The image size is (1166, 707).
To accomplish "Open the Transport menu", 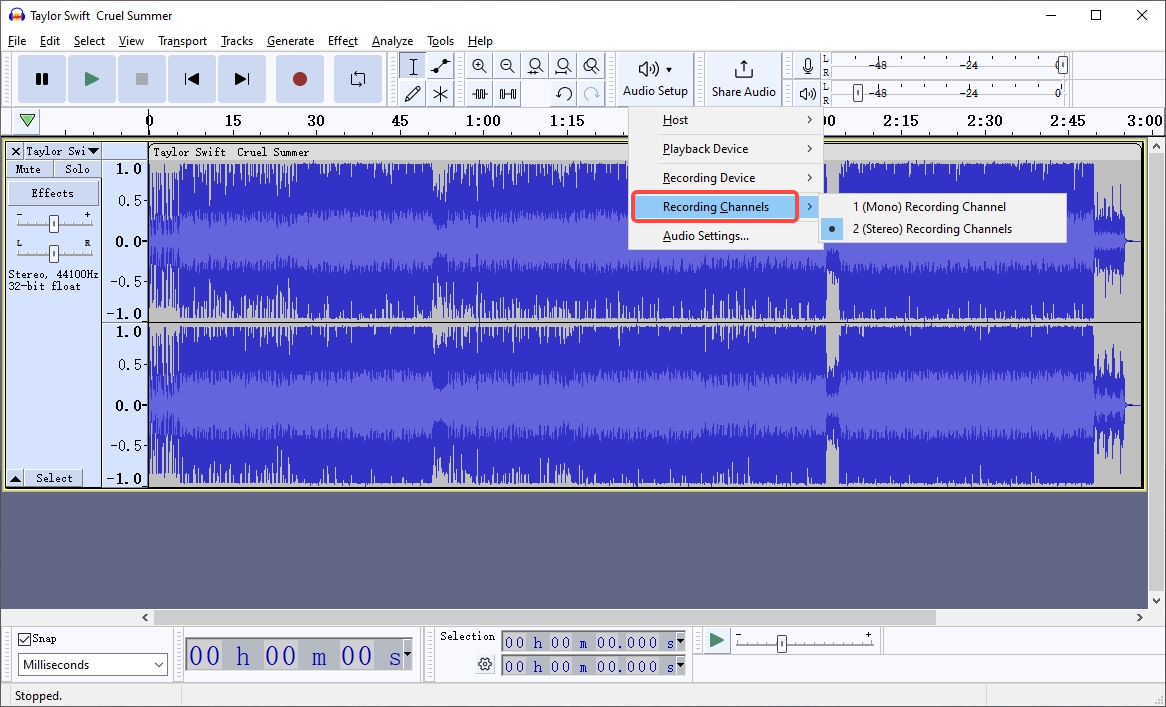I will [182, 41].
